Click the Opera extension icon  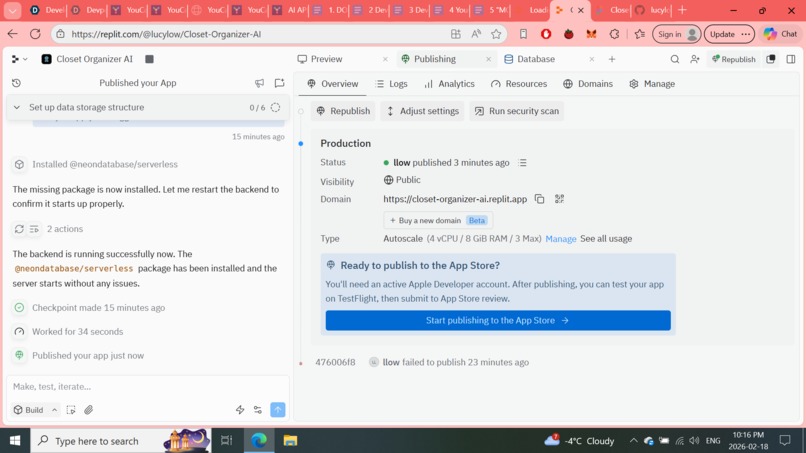click(x=546, y=34)
